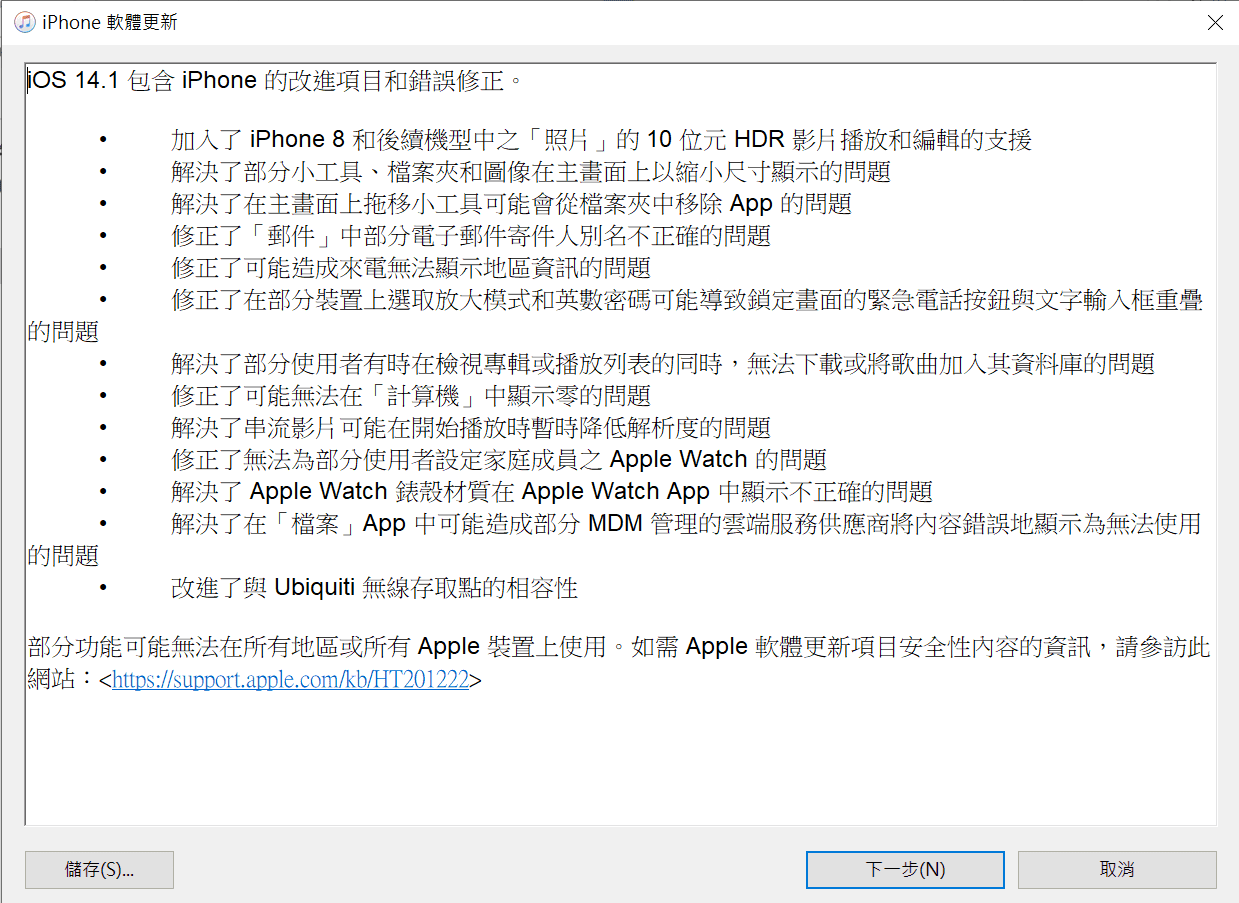Screen dimensions: 1239x903
Task: Click the Apple Watch 錶殼材質 bullet line
Action: tap(552, 492)
